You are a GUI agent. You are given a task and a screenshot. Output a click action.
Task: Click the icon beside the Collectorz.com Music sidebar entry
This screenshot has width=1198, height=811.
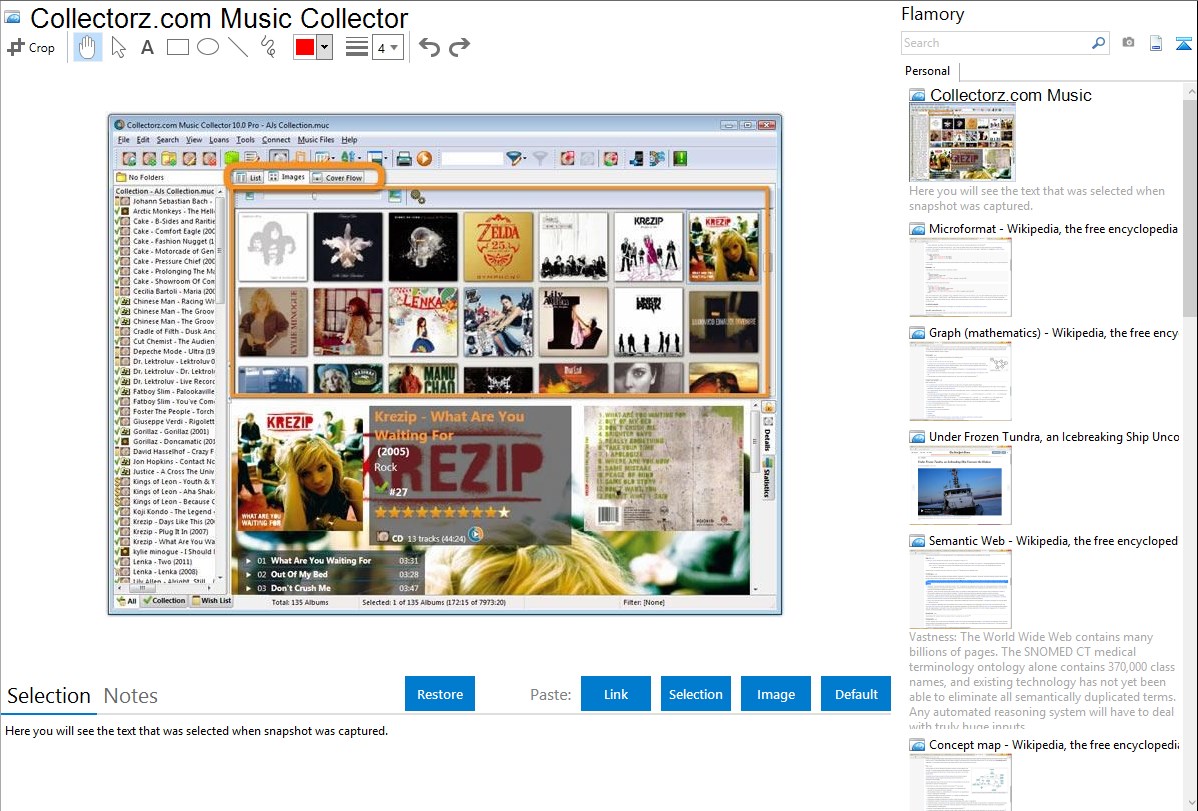pyautogui.click(x=917, y=96)
